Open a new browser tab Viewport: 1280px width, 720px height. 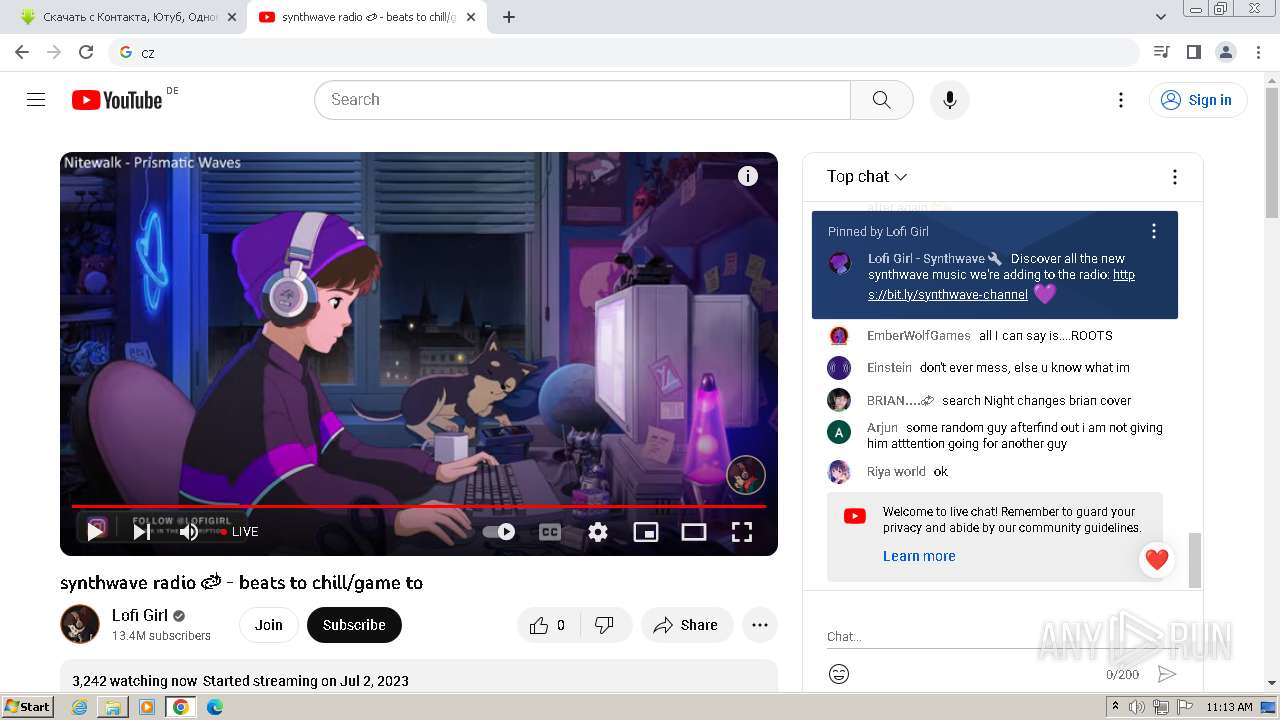point(509,17)
